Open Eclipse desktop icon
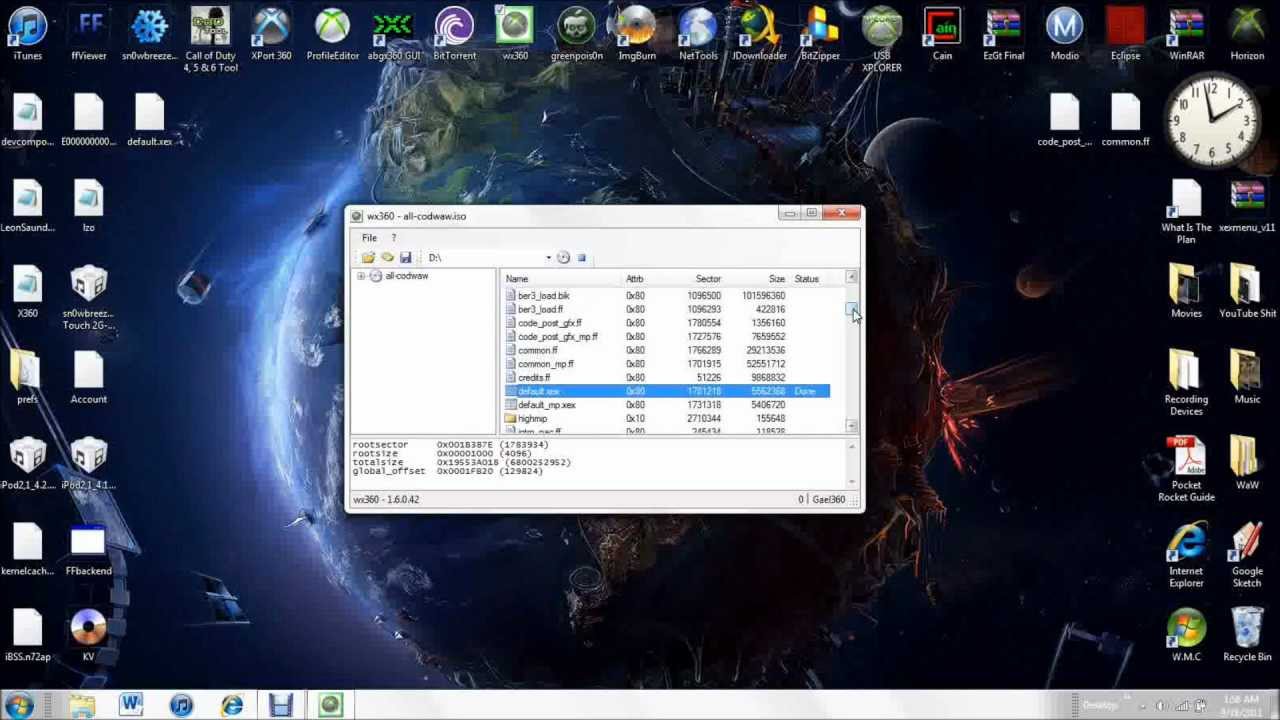The height and width of the screenshot is (720, 1280). pos(1125,34)
